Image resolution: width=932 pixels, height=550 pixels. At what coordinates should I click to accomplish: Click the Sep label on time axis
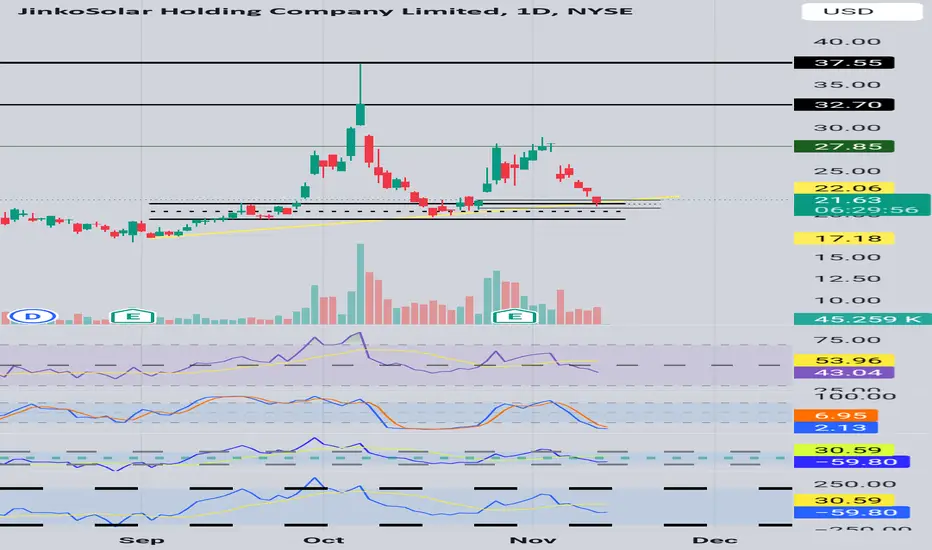(x=141, y=540)
